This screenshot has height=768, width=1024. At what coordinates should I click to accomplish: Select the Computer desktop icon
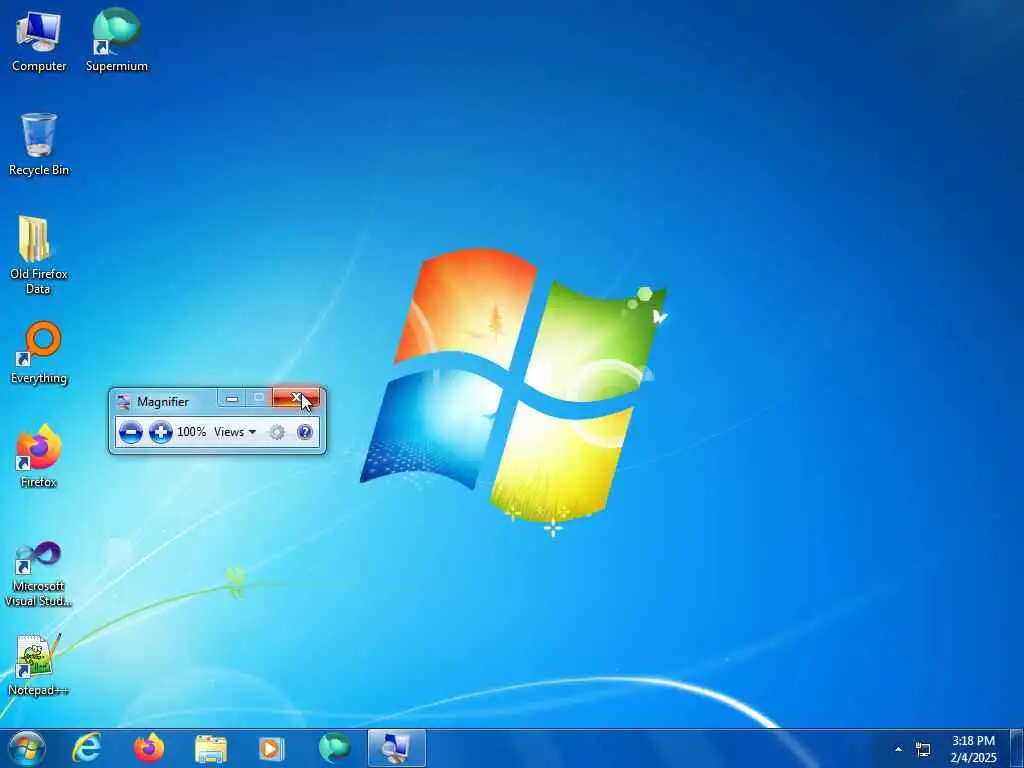coord(39,41)
